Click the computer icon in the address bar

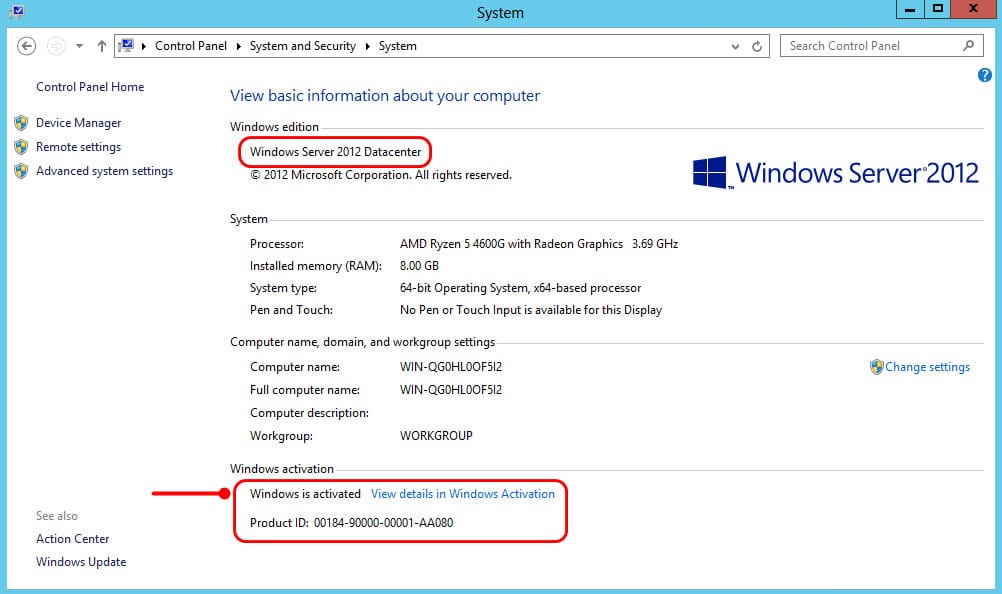127,46
